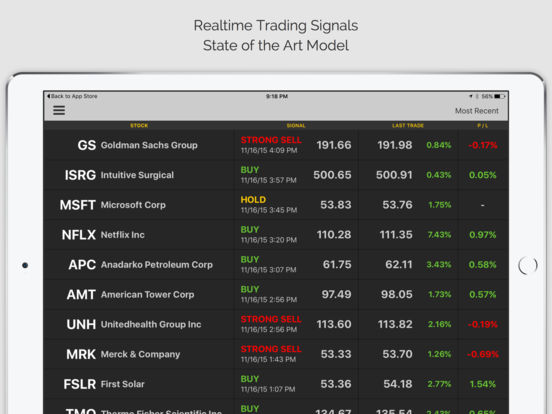Viewport: 552px width, 414px height.
Task: Click the location arrow status icon
Action: coord(471,96)
